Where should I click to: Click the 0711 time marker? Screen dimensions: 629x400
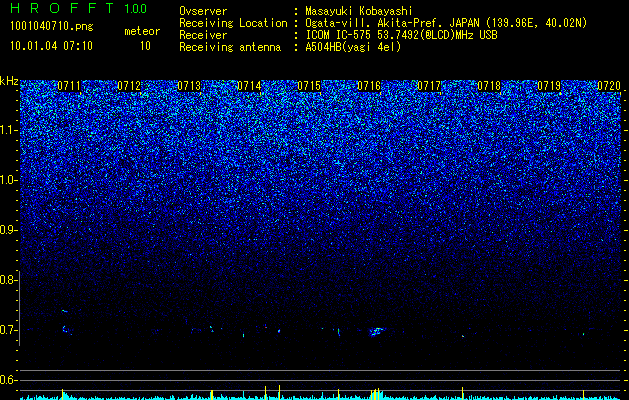click(x=69, y=86)
